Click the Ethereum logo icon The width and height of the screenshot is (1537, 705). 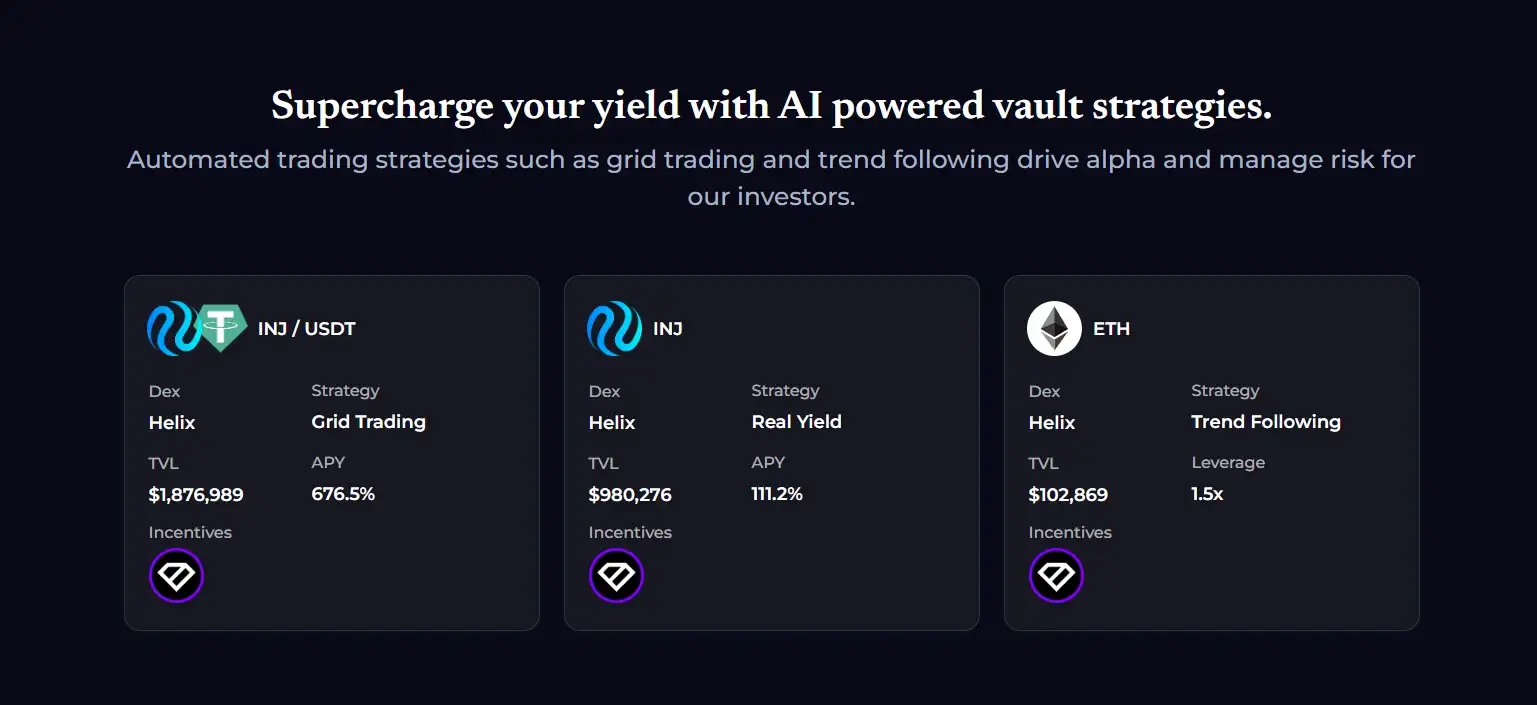pyautogui.click(x=1054, y=328)
